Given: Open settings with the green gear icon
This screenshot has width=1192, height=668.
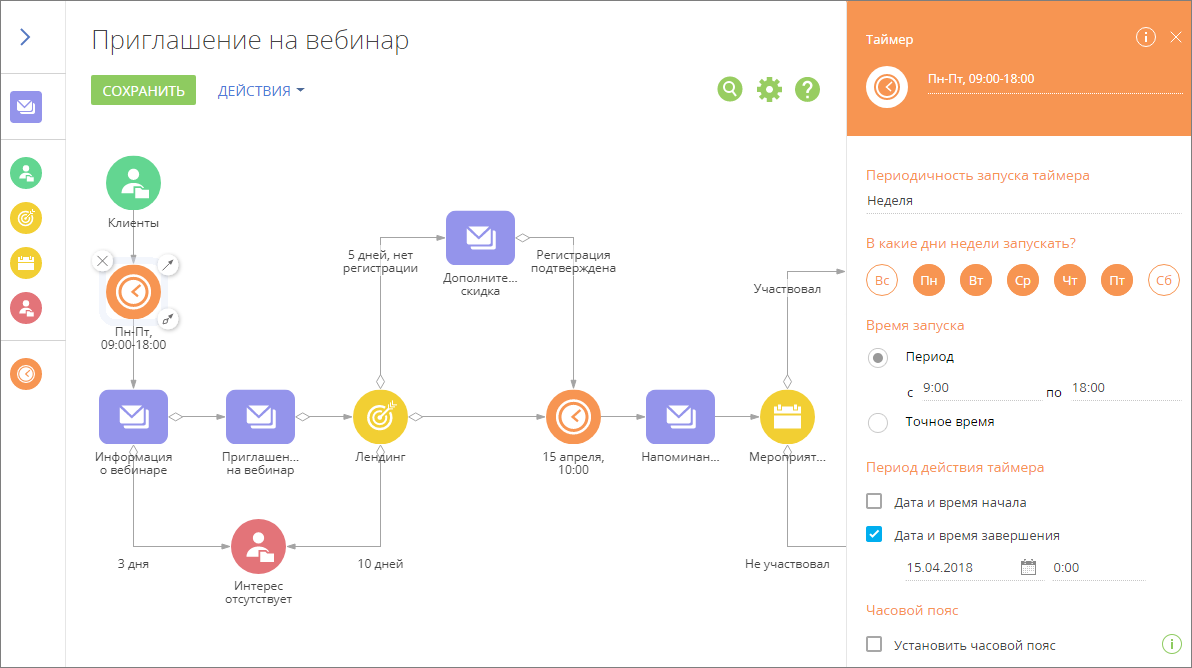Looking at the screenshot, I should [769, 90].
